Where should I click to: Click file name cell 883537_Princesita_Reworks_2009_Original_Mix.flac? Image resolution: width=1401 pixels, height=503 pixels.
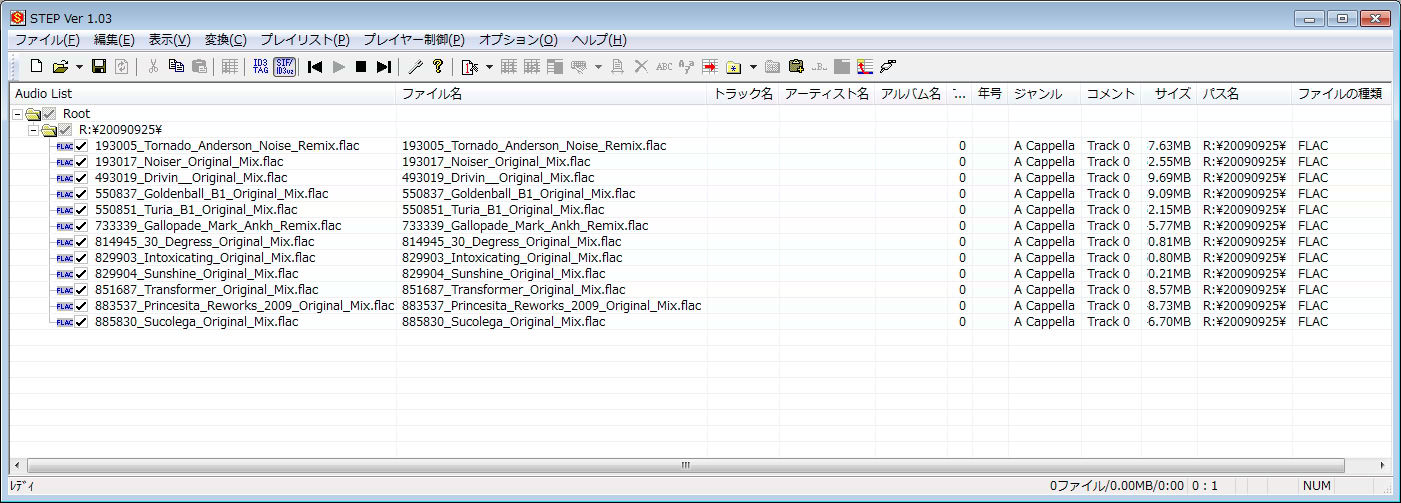[551, 306]
